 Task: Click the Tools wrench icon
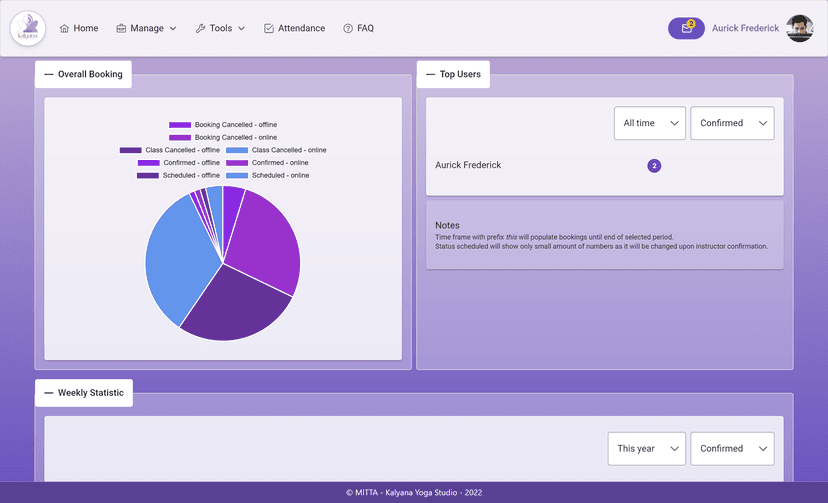click(x=200, y=29)
